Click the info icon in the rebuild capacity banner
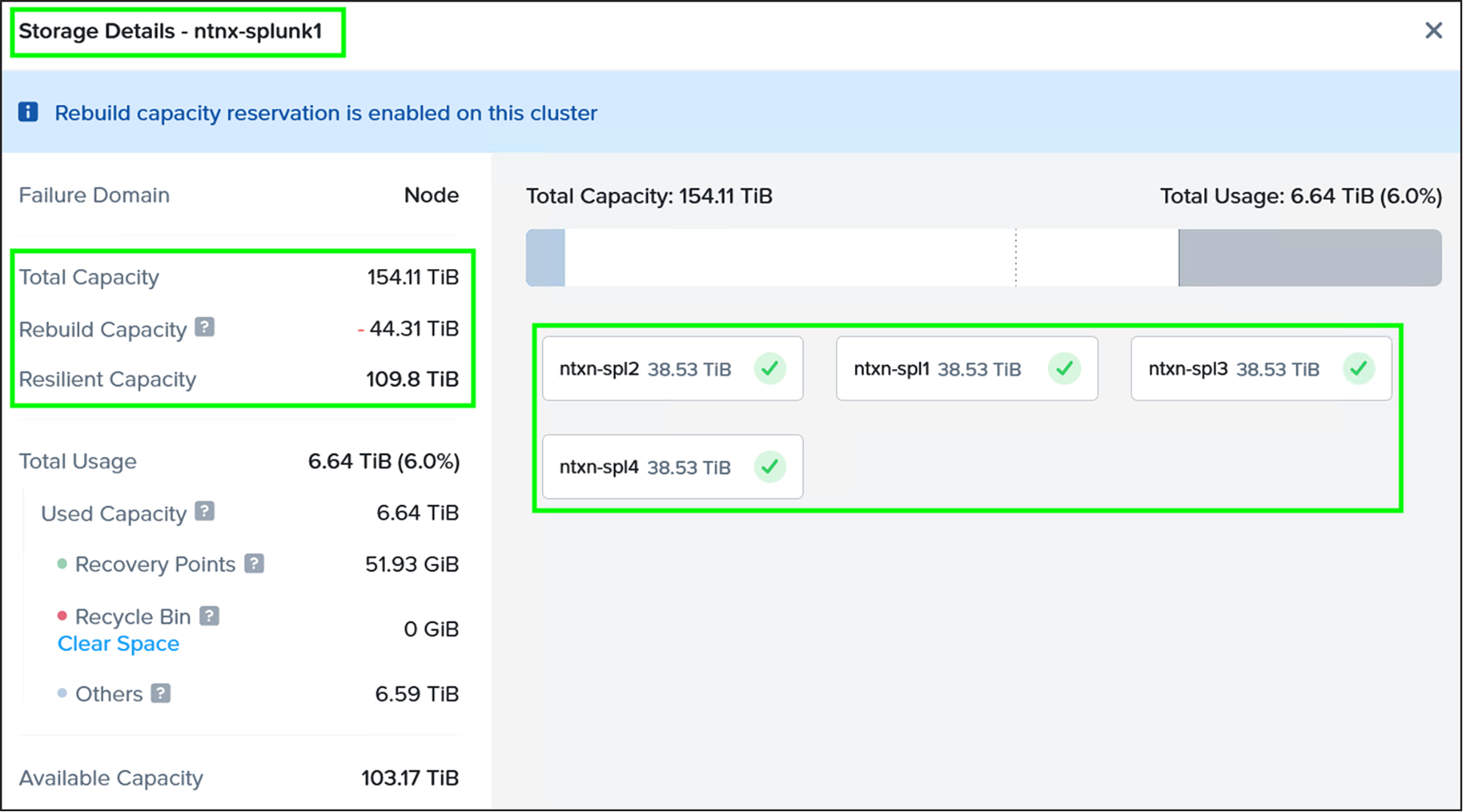Viewport: 1463px width, 812px height. click(28, 112)
